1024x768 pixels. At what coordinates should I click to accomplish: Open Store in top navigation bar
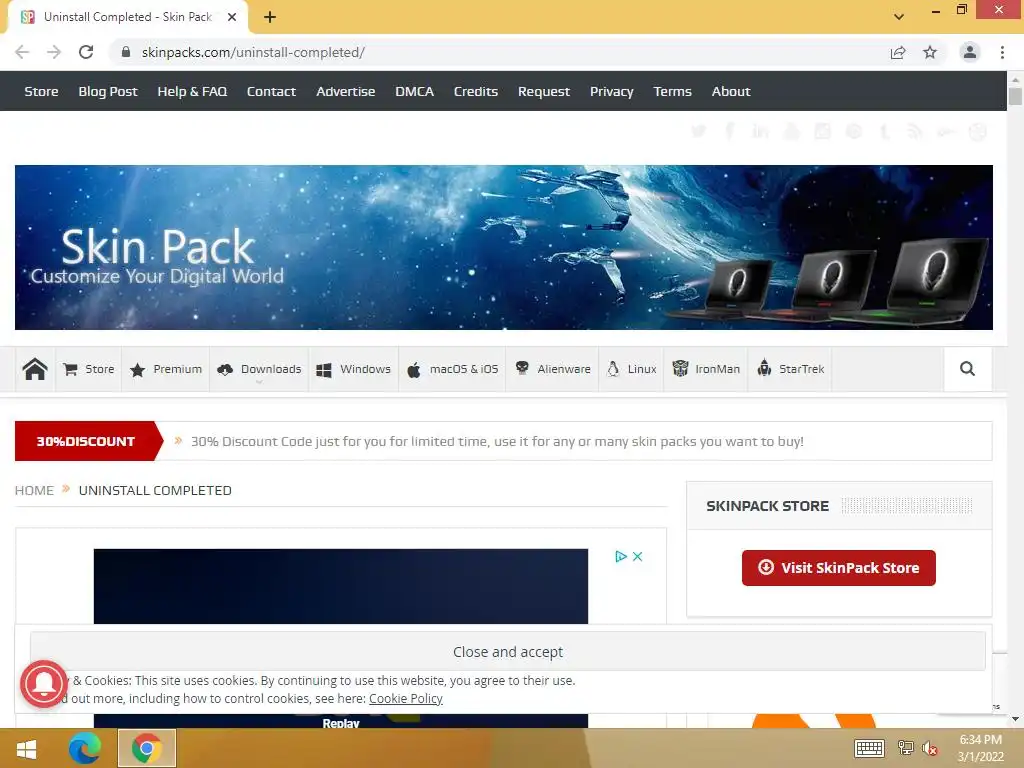click(x=41, y=91)
